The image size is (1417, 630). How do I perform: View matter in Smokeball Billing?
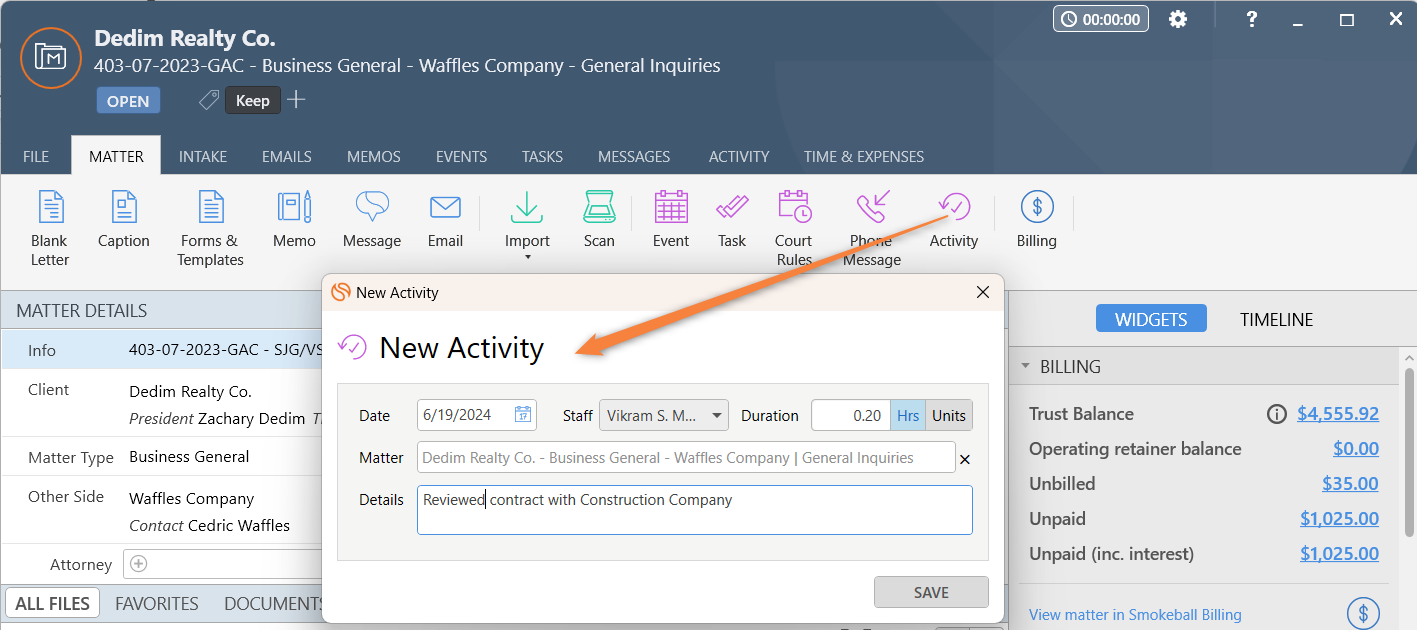pyautogui.click(x=1135, y=615)
